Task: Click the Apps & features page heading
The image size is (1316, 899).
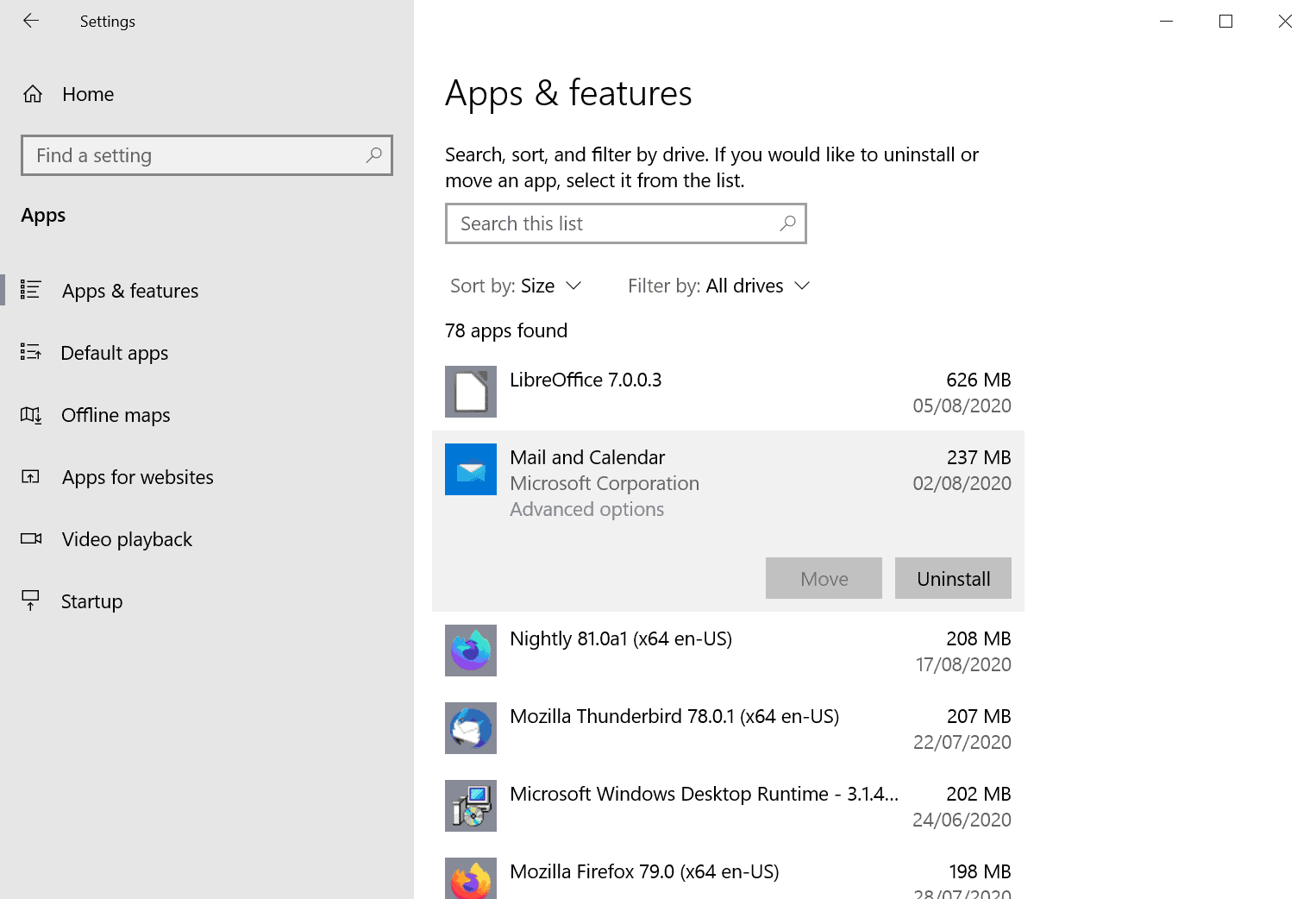Action: click(568, 93)
